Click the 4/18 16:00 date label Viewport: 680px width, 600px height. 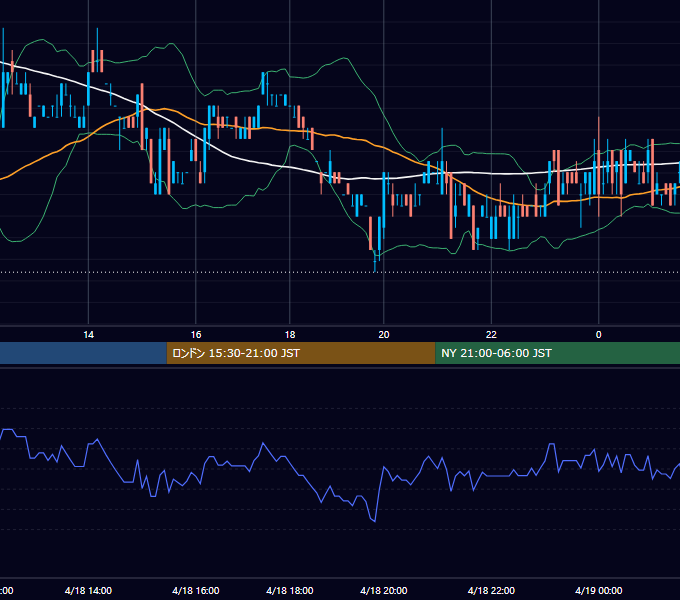196,590
